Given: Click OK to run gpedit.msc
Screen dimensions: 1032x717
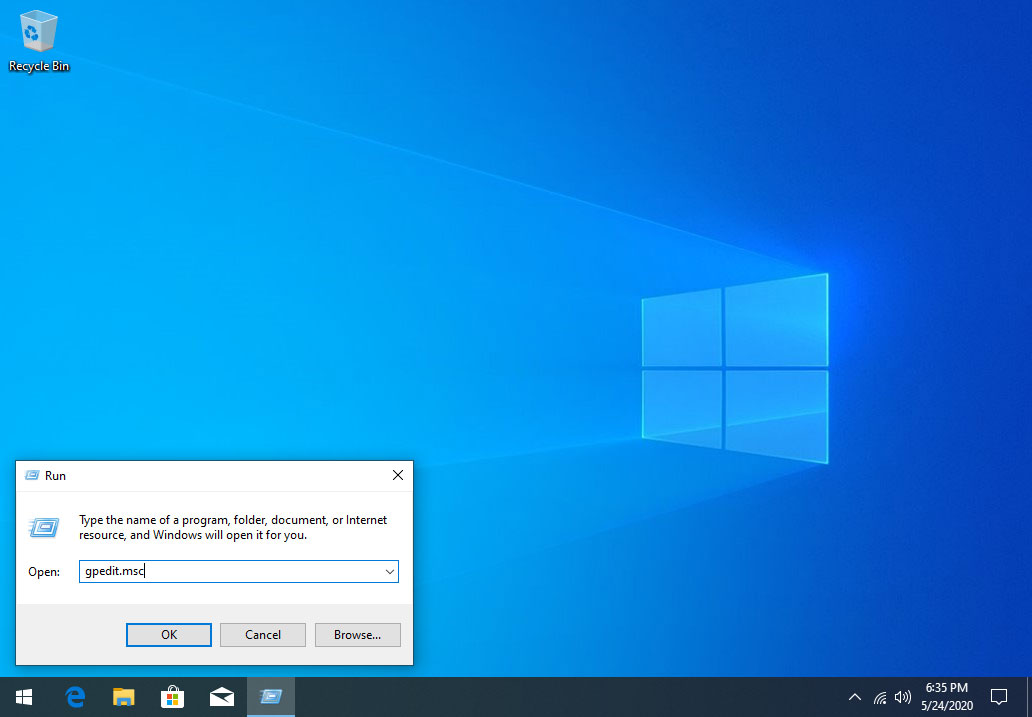Looking at the screenshot, I should pyautogui.click(x=168, y=634).
